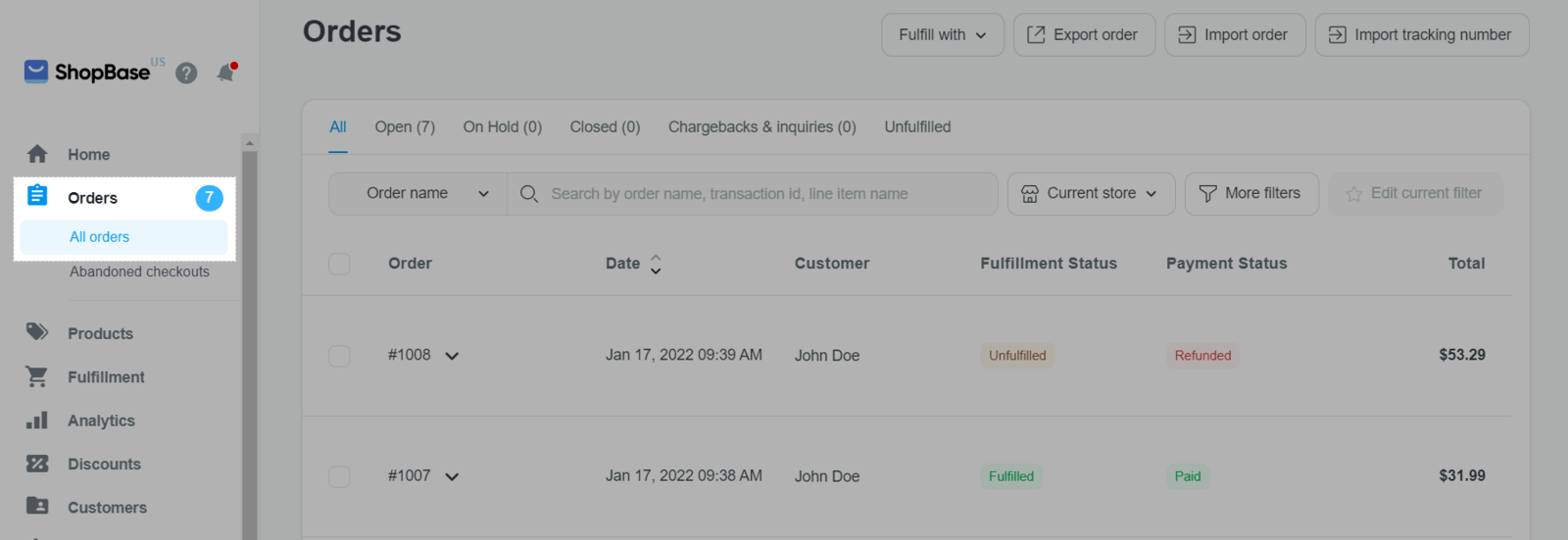
Task: Open Chargebacks & inquiries (0) tab
Action: [762, 127]
